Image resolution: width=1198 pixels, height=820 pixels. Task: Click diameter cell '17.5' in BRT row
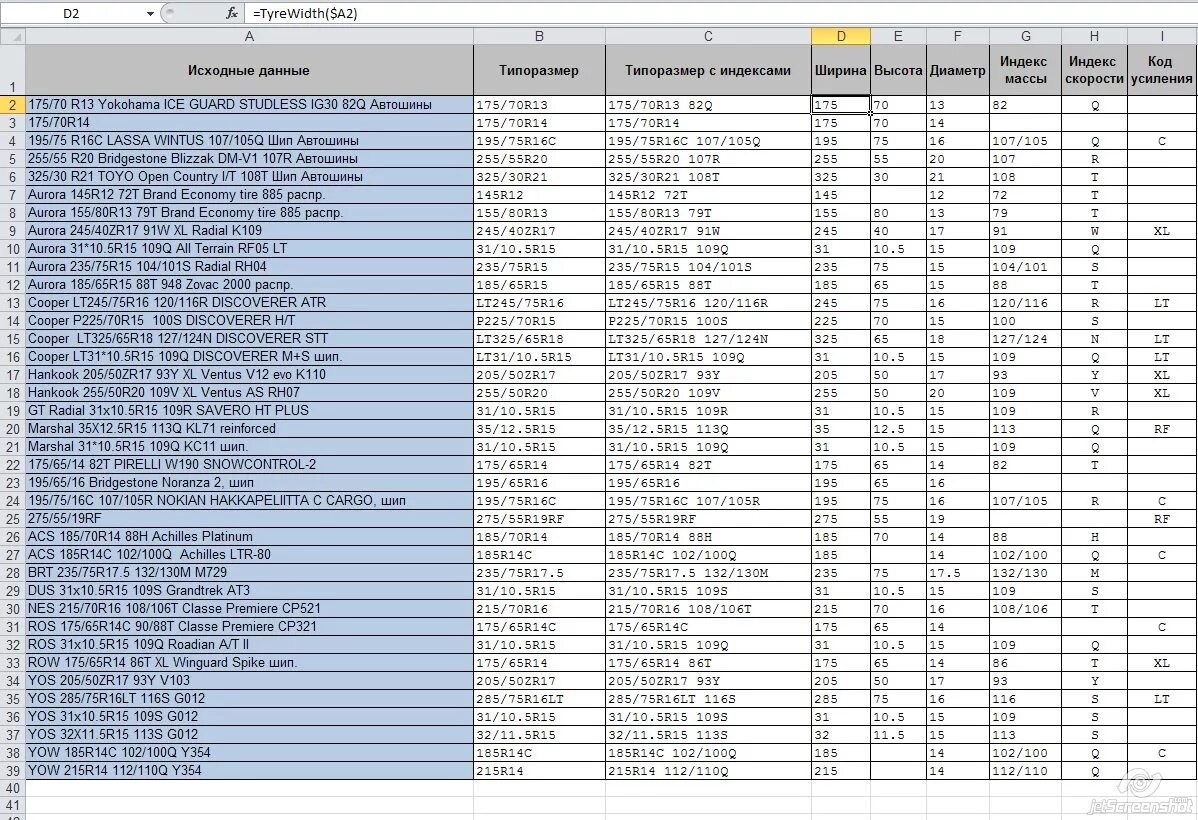(957, 572)
